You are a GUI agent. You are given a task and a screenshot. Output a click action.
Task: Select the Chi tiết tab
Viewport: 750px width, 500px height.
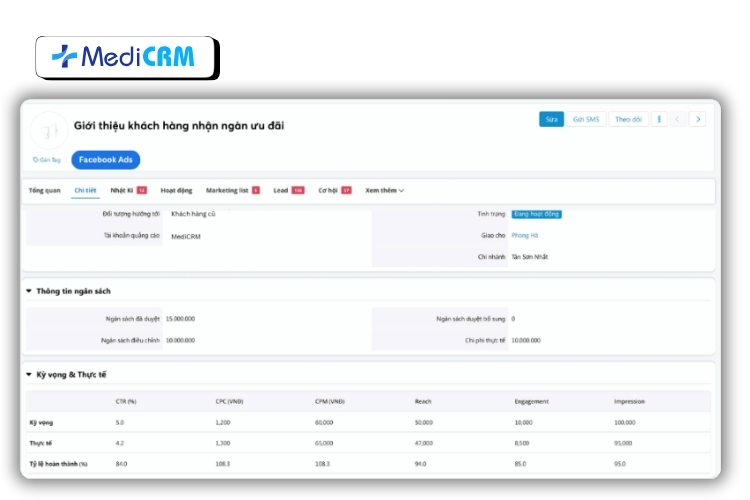(x=85, y=190)
